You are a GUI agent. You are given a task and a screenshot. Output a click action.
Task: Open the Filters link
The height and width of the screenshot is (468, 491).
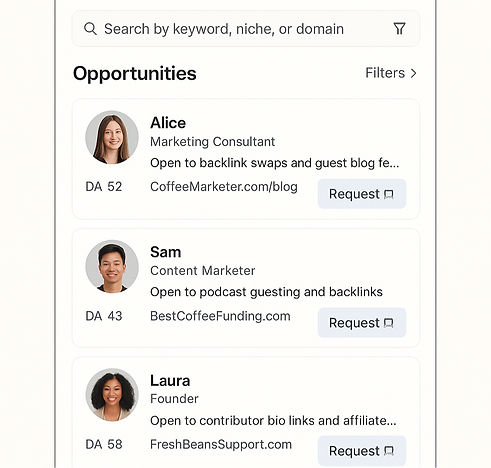(391, 73)
